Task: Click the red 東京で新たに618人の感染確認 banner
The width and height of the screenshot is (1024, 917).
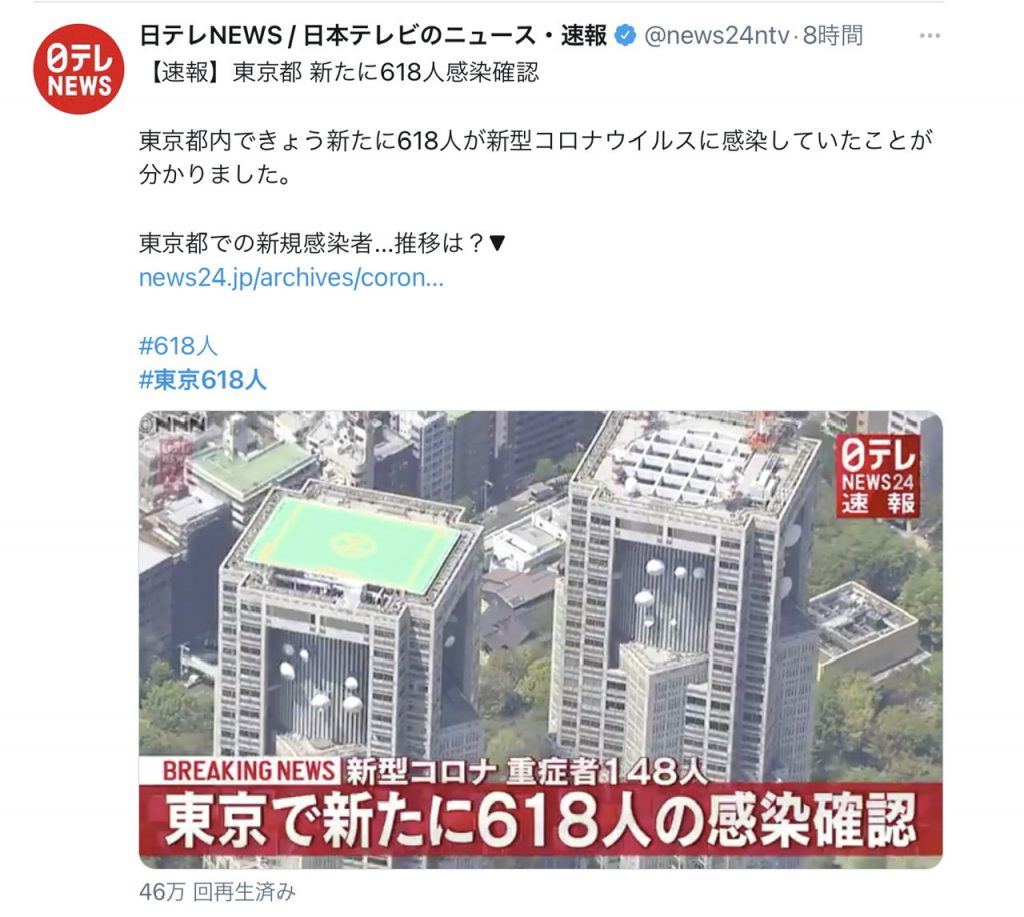Action: [x=540, y=819]
